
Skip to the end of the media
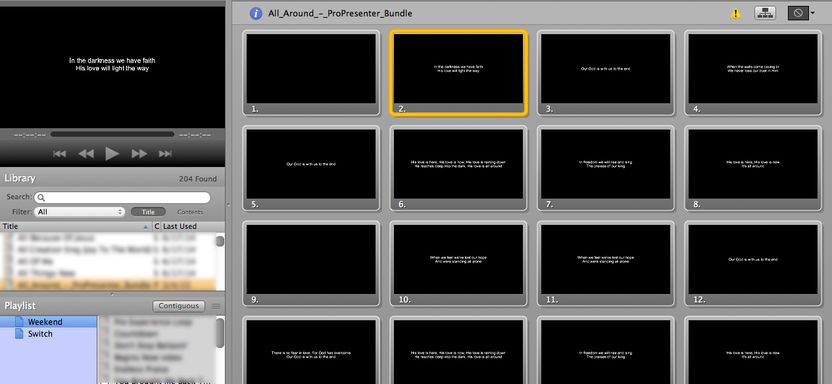pos(166,154)
